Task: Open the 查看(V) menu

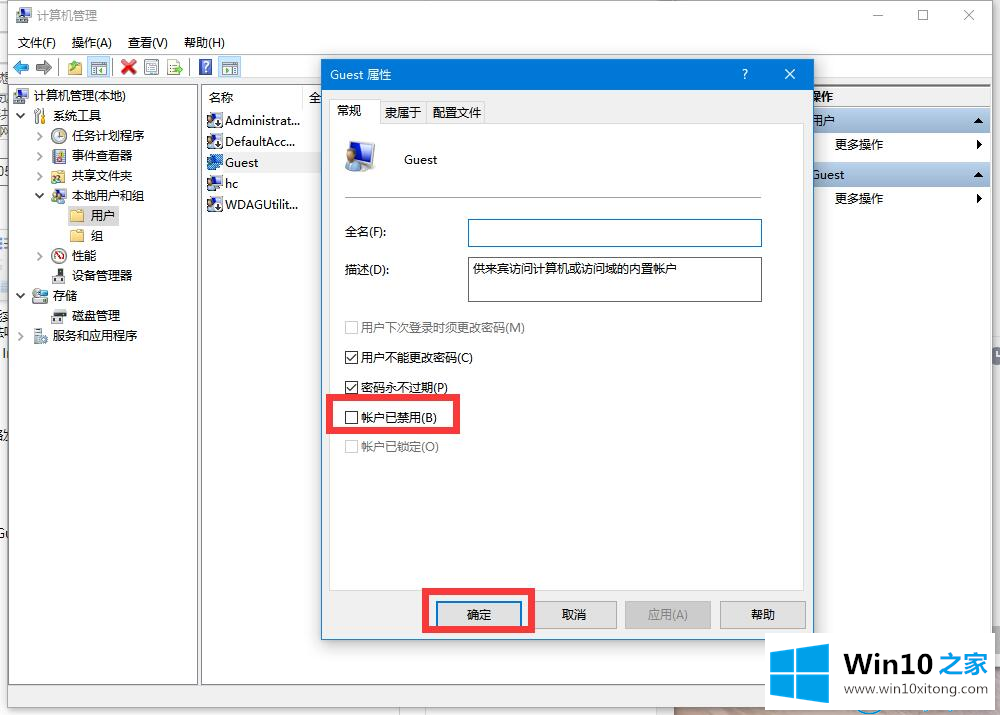Action: tap(147, 43)
